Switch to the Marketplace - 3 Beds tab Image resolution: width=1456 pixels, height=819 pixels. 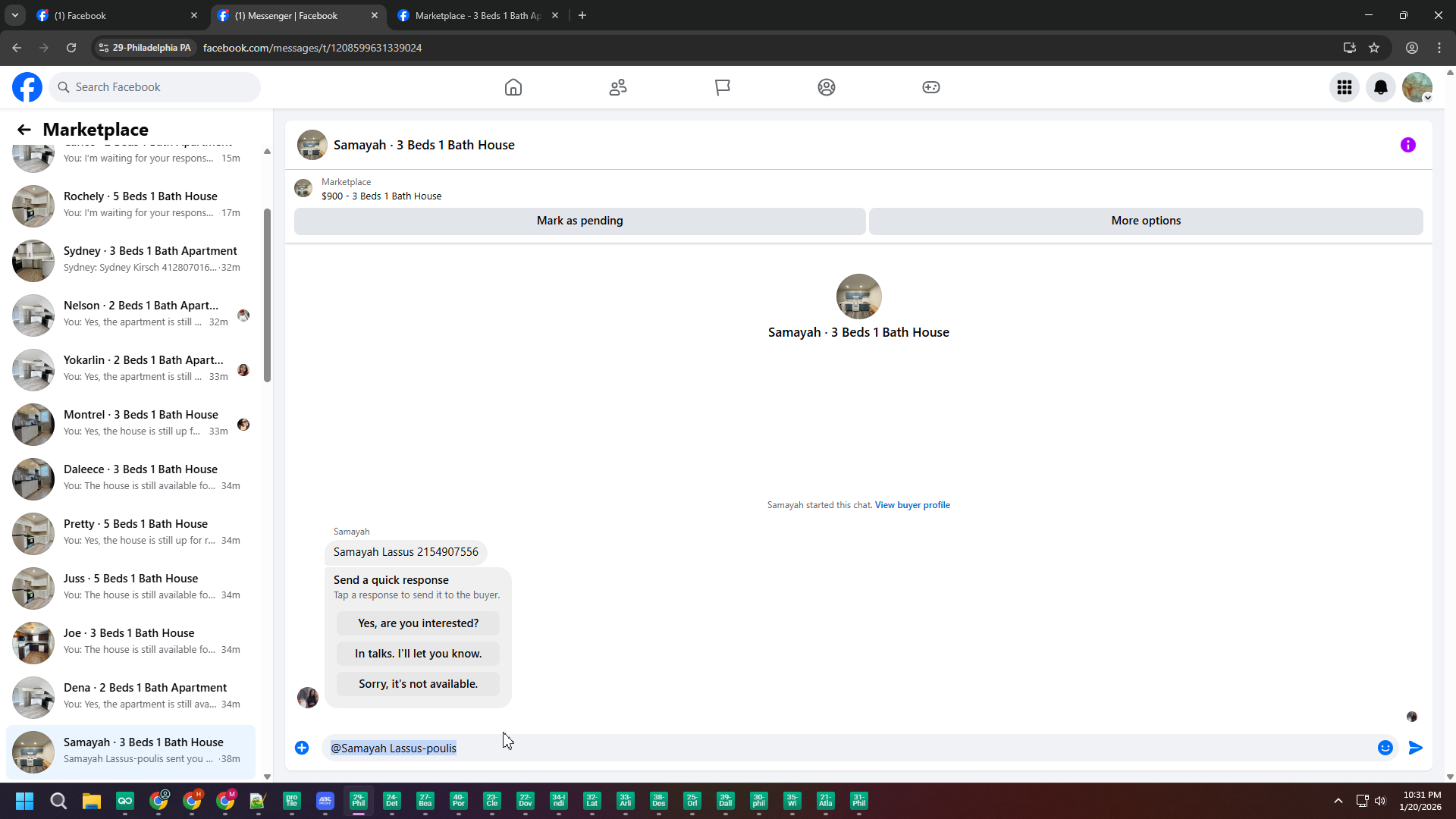(478, 15)
